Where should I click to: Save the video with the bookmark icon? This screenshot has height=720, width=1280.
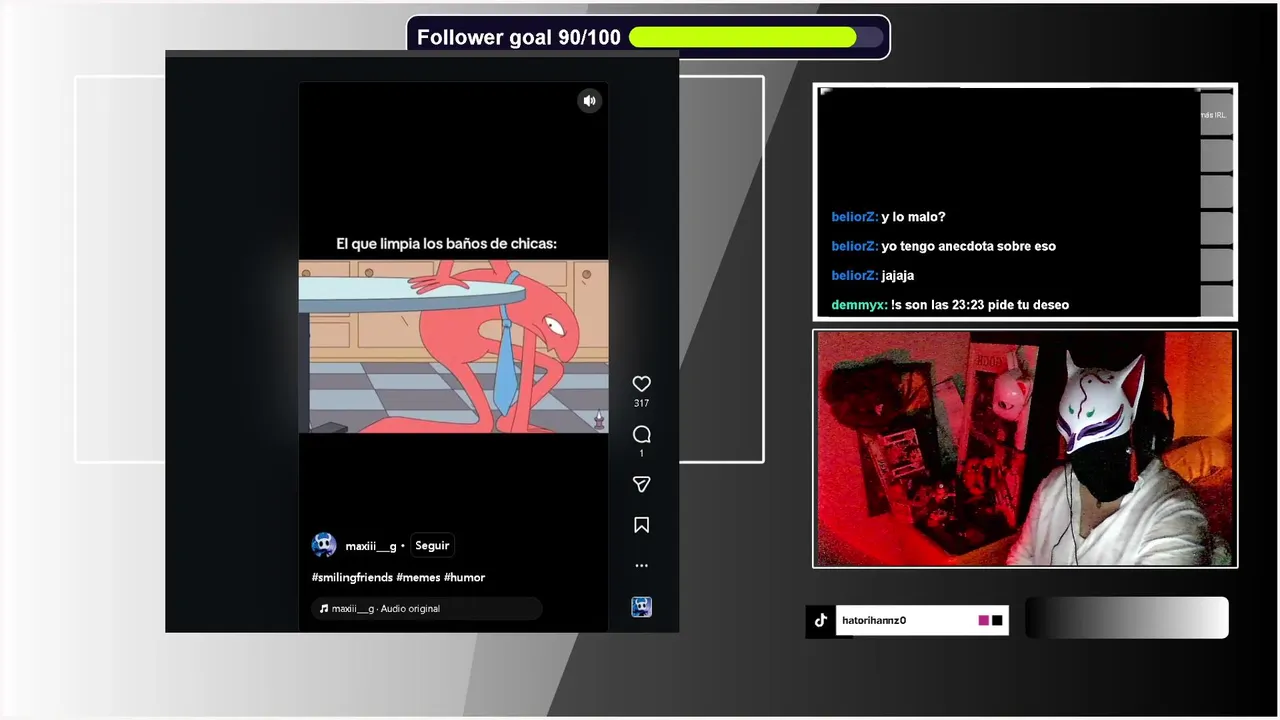click(x=642, y=525)
